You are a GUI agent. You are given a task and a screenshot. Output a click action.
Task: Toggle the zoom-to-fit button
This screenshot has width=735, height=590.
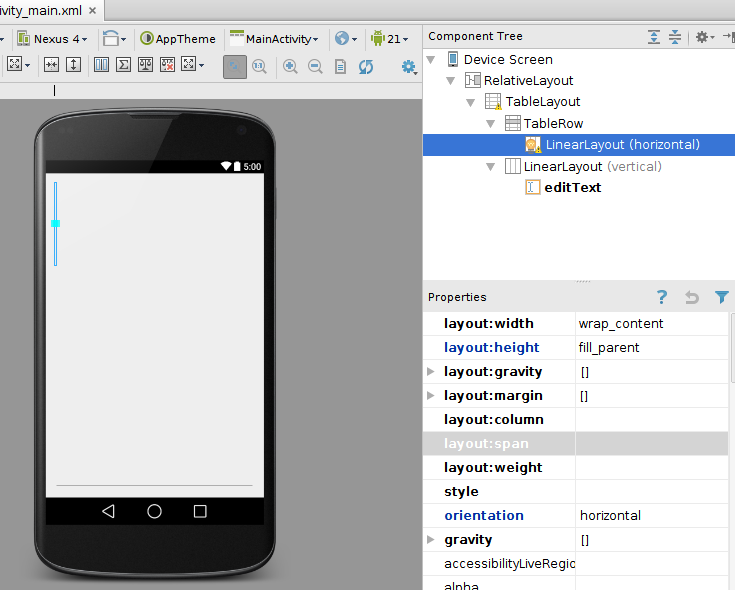click(x=235, y=67)
